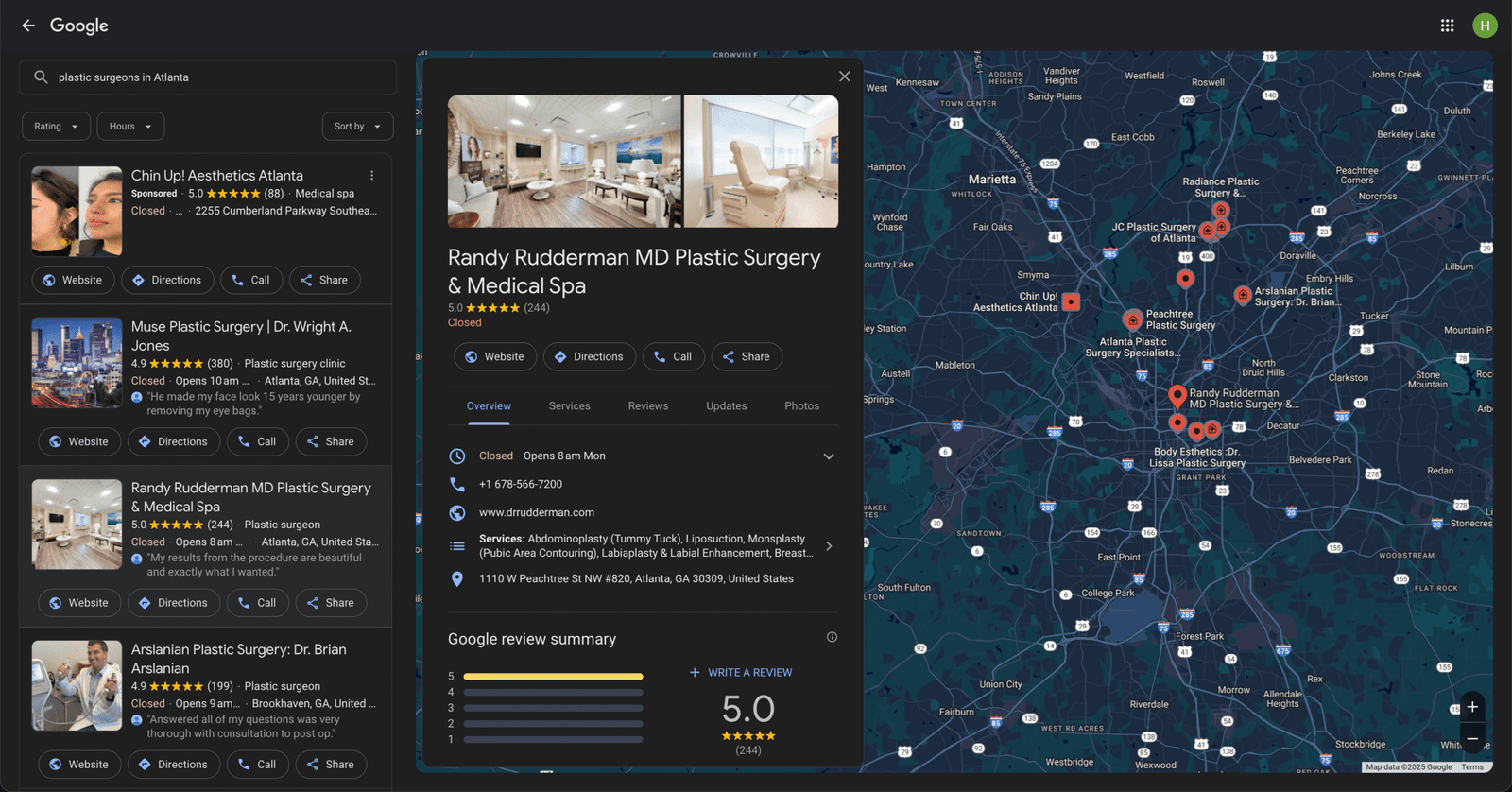Open Website for Arslanian Plastic Surgery
The width and height of the screenshot is (1512, 792).
click(79, 765)
